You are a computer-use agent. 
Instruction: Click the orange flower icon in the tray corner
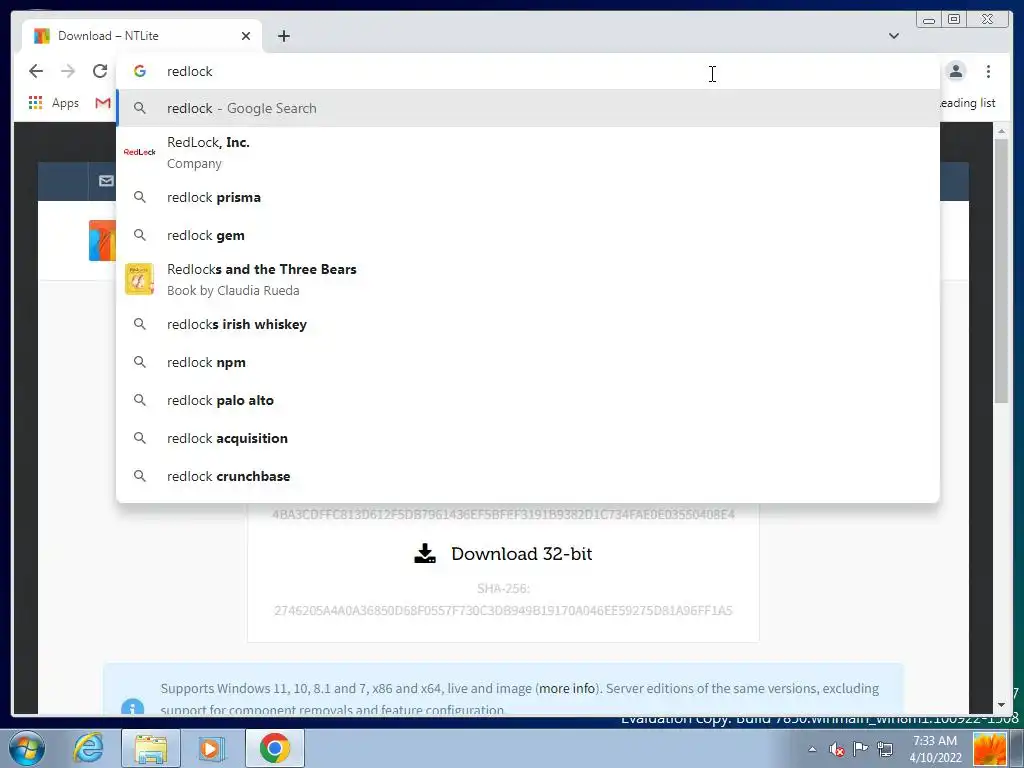point(990,749)
